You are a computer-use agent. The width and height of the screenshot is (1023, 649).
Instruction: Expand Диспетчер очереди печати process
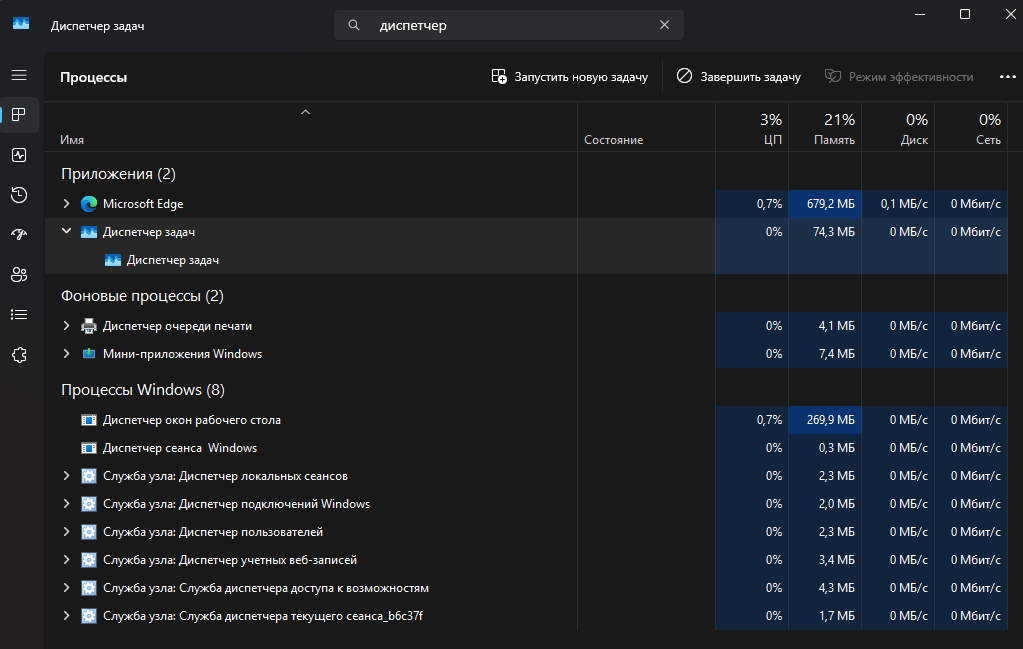(x=67, y=326)
